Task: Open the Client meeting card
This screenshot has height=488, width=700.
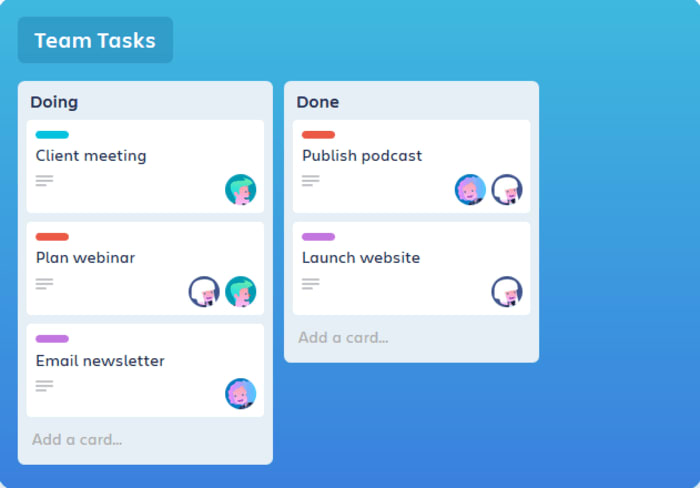Action: coord(145,166)
